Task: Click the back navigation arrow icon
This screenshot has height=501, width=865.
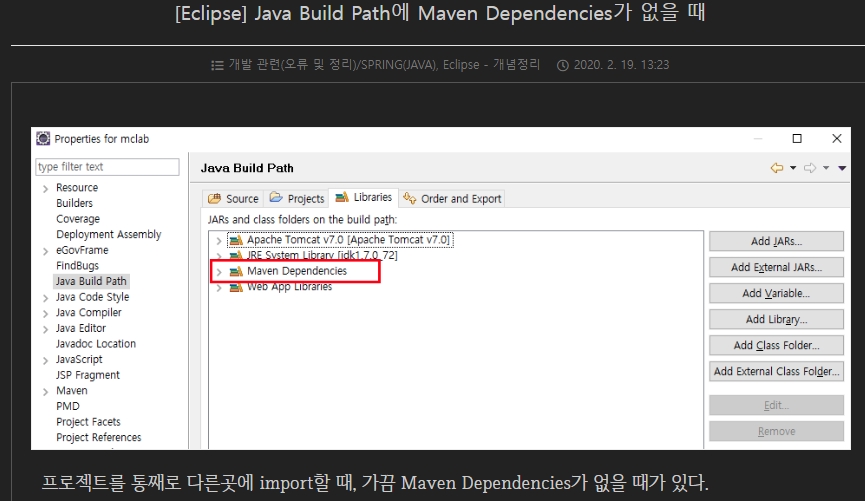Action: [x=777, y=168]
